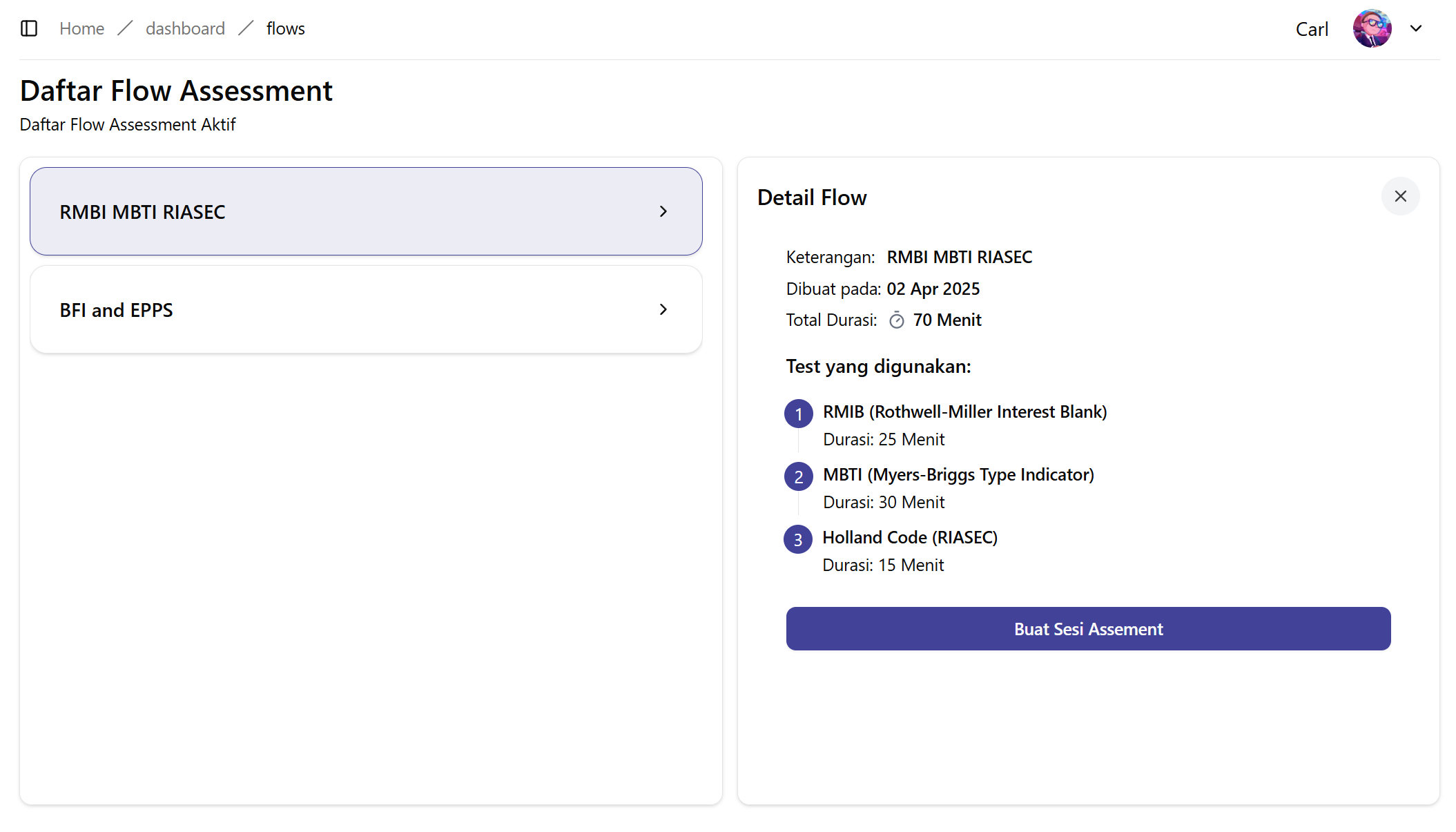Viewport: 1456px width, 832px height.
Task: Navigate to dashboard breadcrumb
Action: pos(185,28)
